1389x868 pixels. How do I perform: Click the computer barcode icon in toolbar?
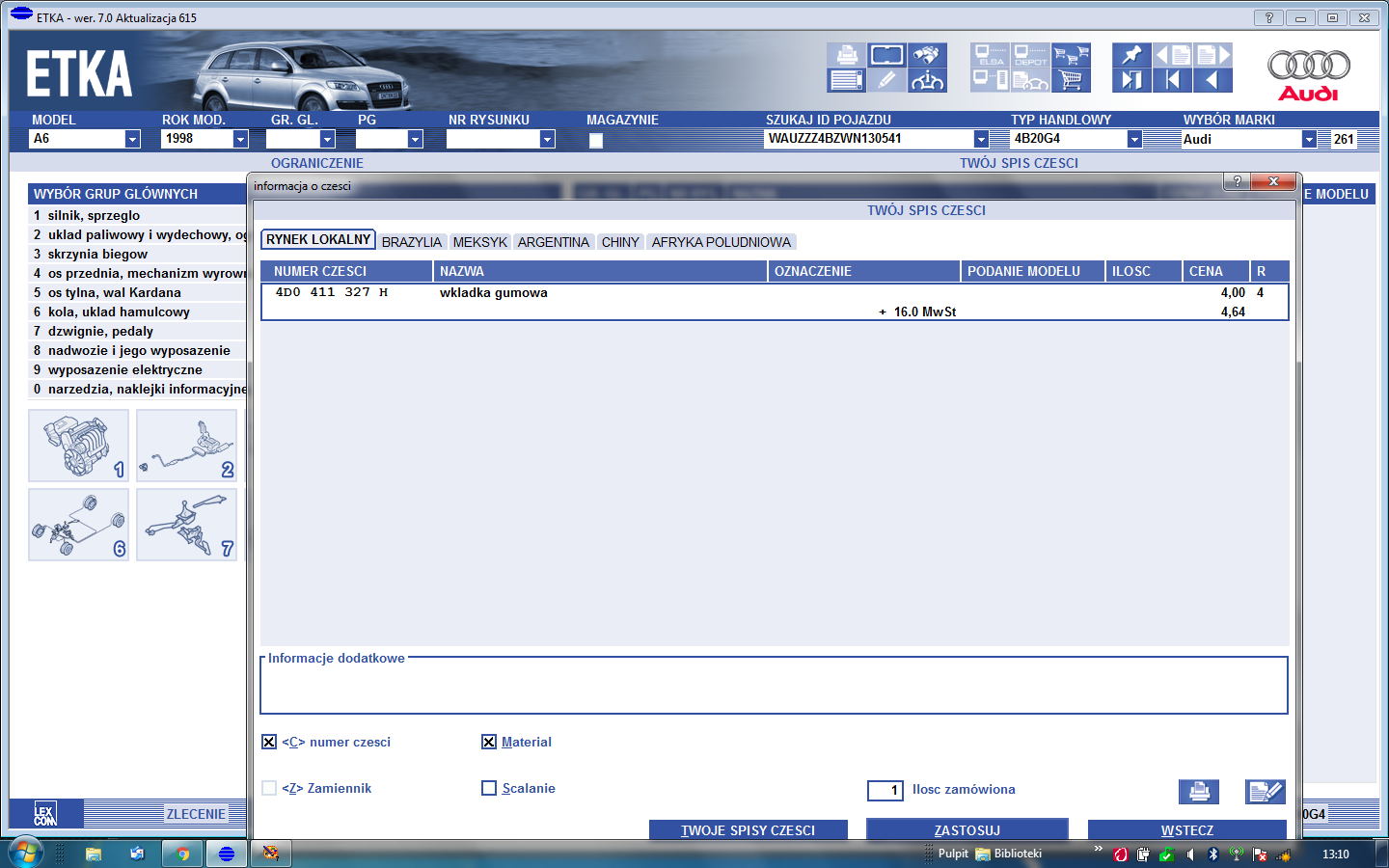point(990,80)
